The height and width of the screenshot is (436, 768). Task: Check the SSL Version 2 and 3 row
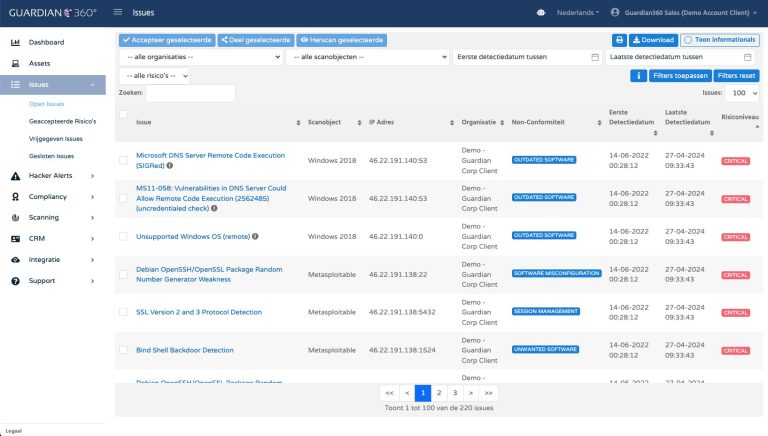click(123, 312)
